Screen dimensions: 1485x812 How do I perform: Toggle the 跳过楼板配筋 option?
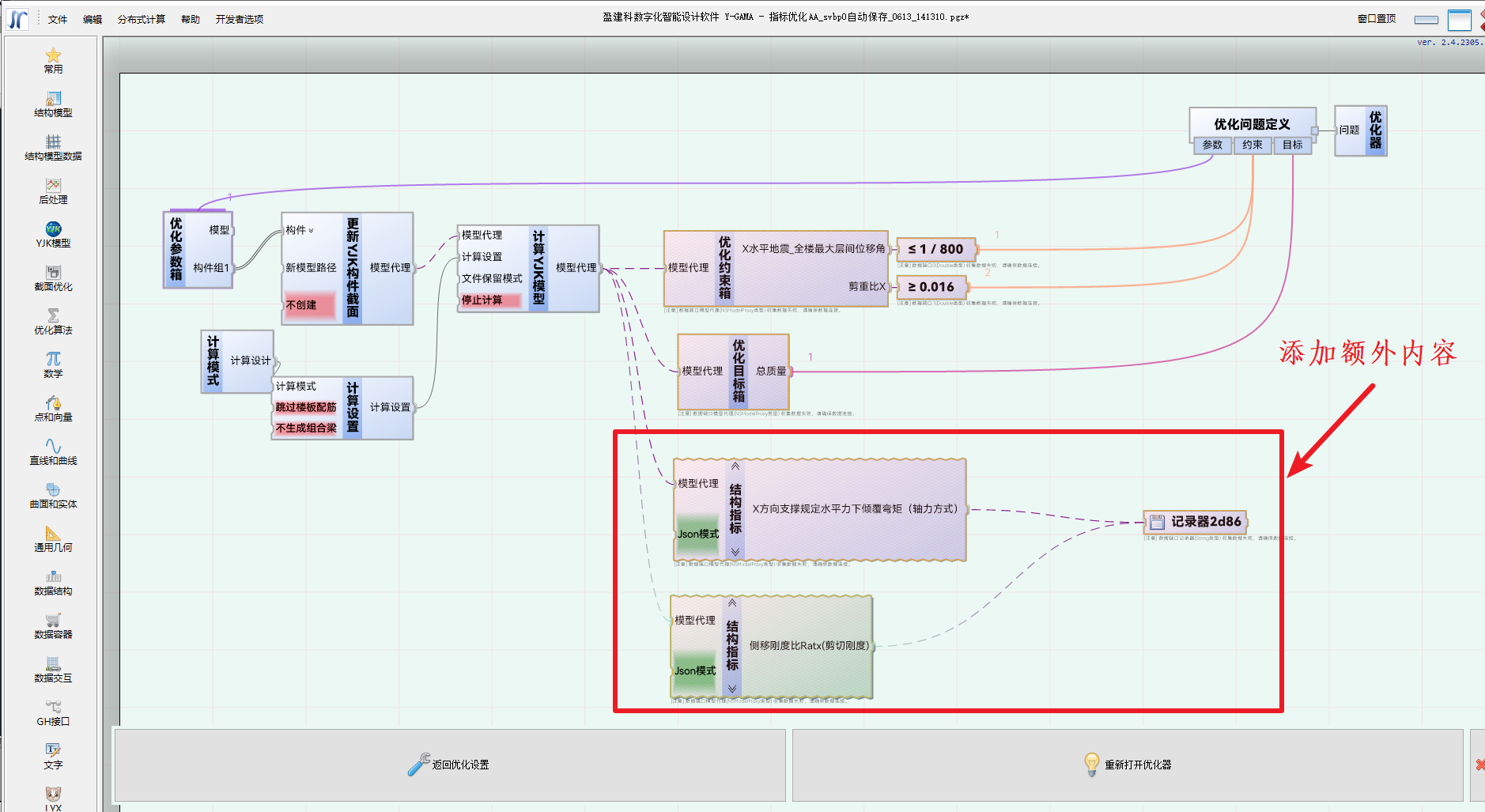(306, 407)
